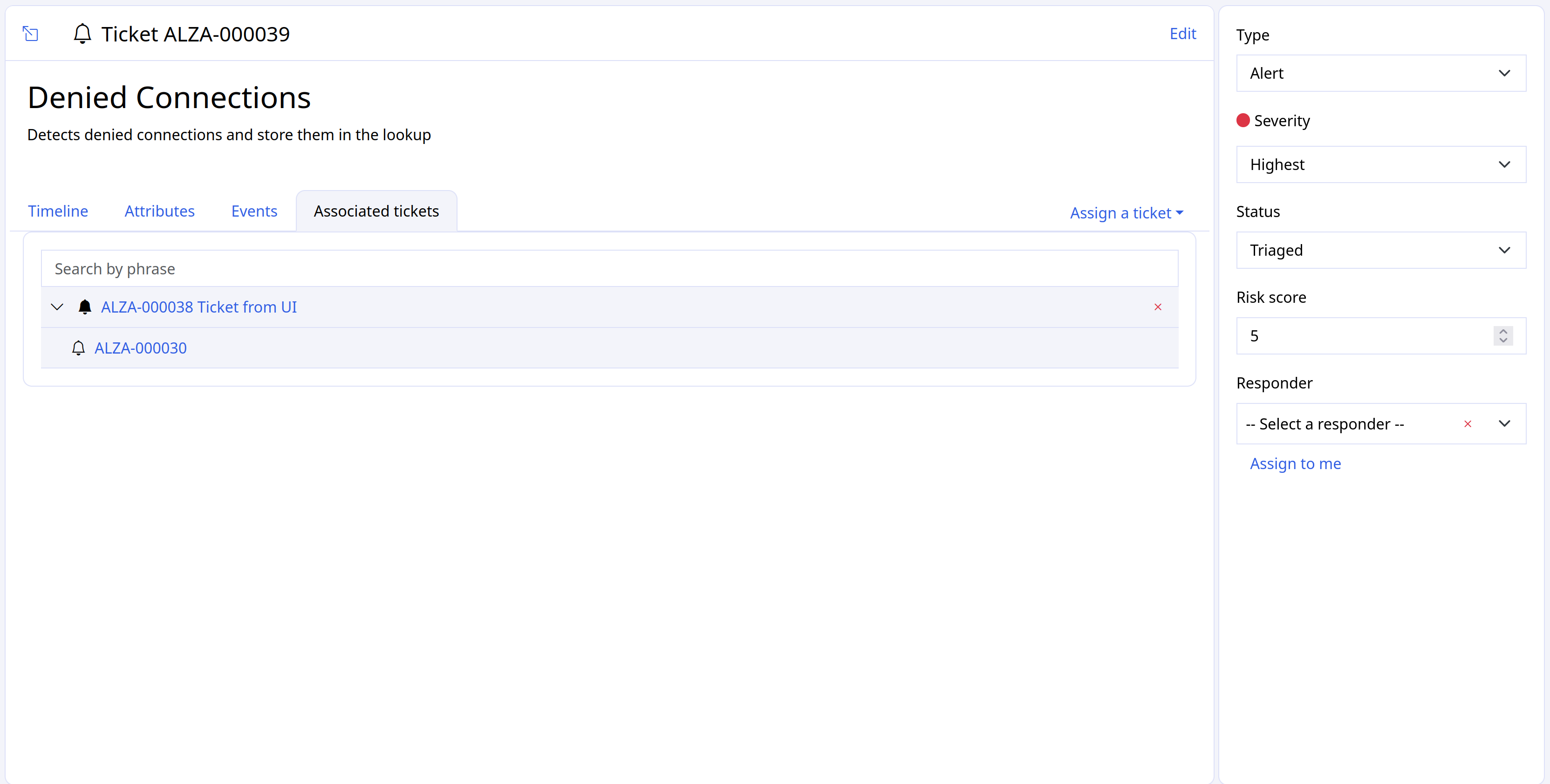Switch to the Timeline tab
Image resolution: width=1550 pixels, height=784 pixels.
[x=58, y=211]
